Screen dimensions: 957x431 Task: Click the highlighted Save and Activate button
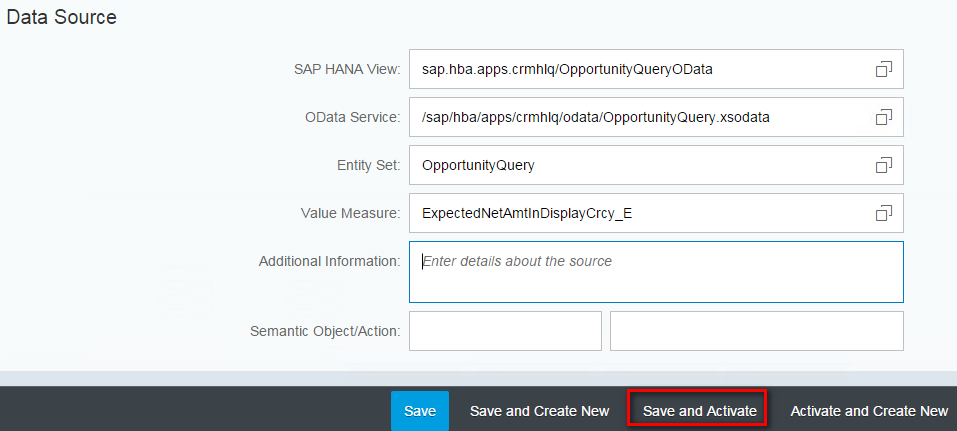700,411
